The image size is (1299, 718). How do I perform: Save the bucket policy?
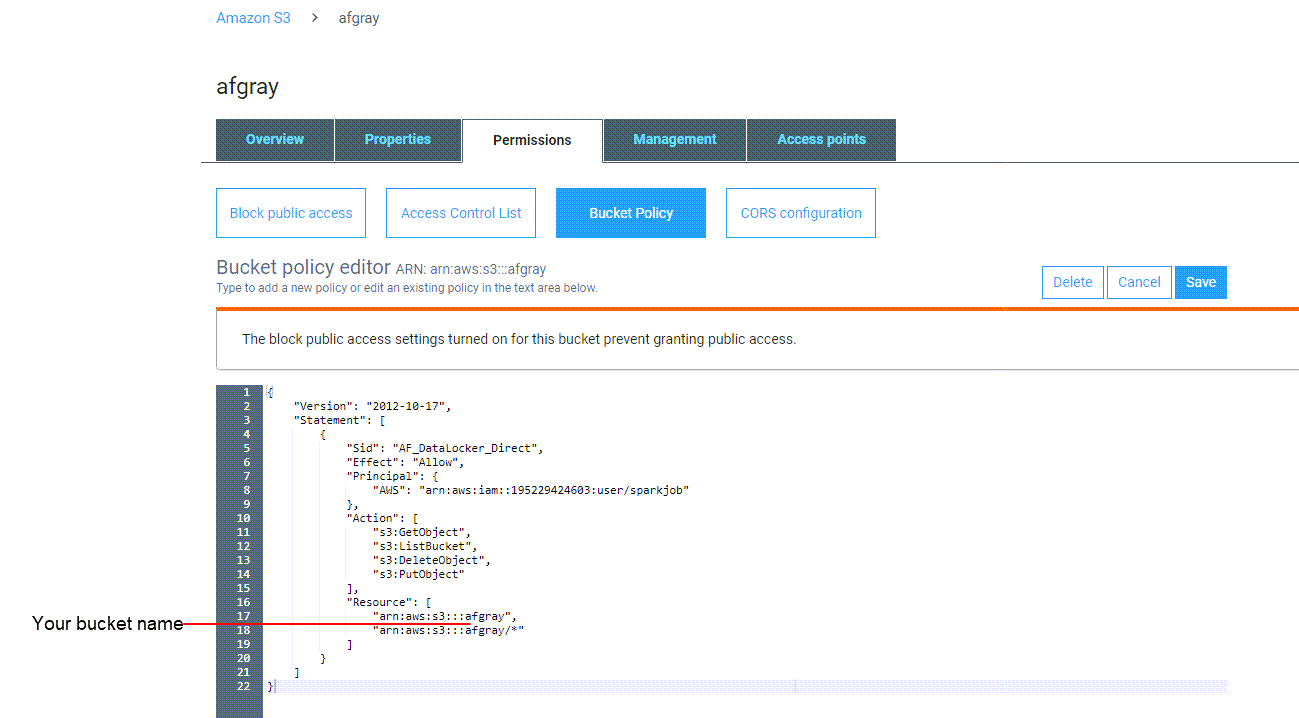point(1200,282)
